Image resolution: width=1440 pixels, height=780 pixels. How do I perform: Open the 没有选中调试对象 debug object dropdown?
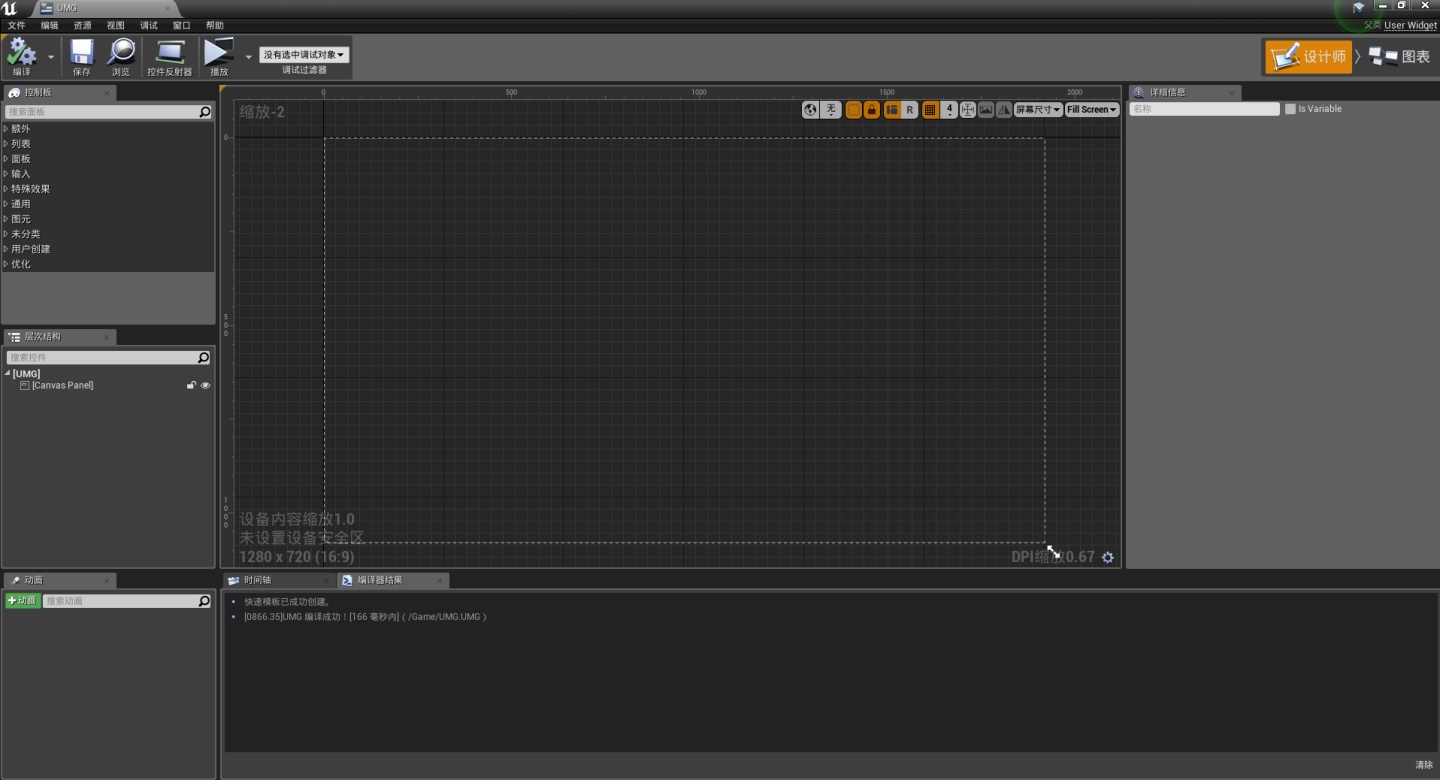304,55
